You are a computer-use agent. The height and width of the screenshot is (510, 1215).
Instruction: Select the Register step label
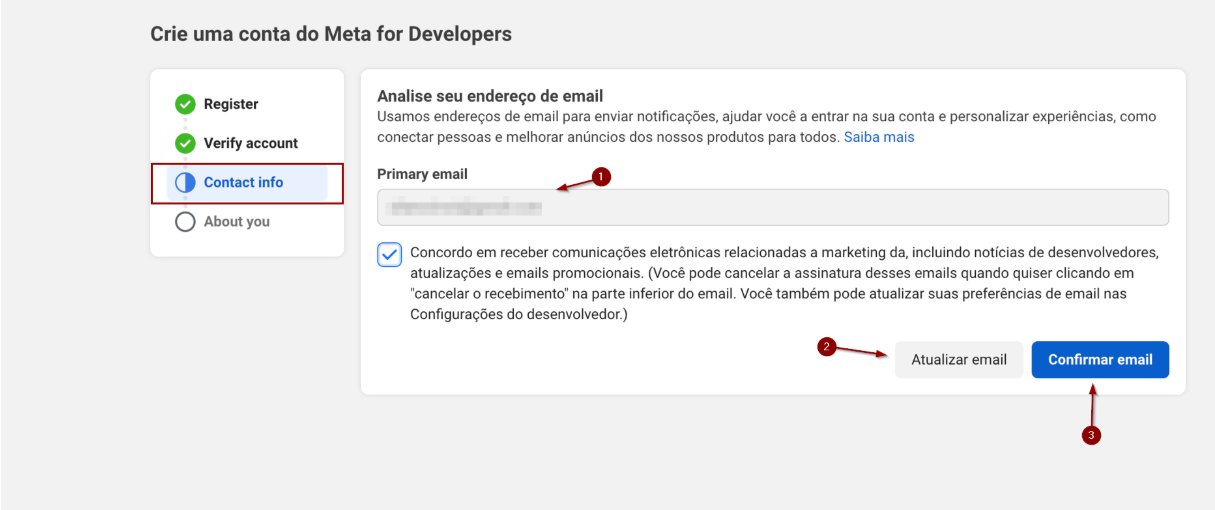pos(231,104)
